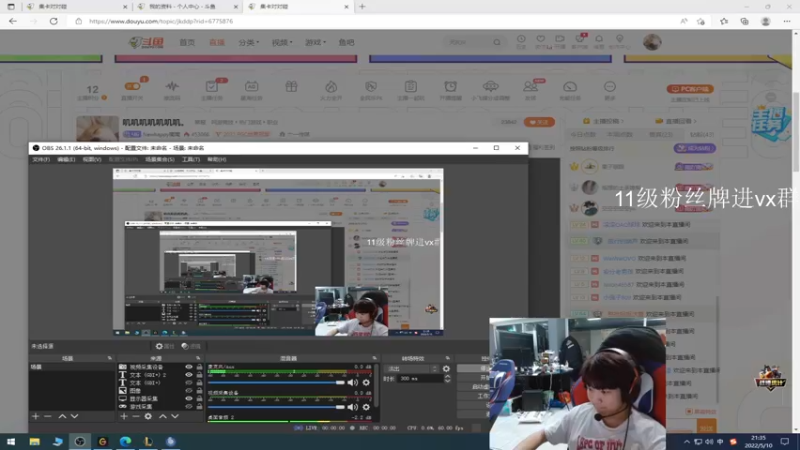
Task: Click the orange PC客户端 button
Action: point(690,89)
